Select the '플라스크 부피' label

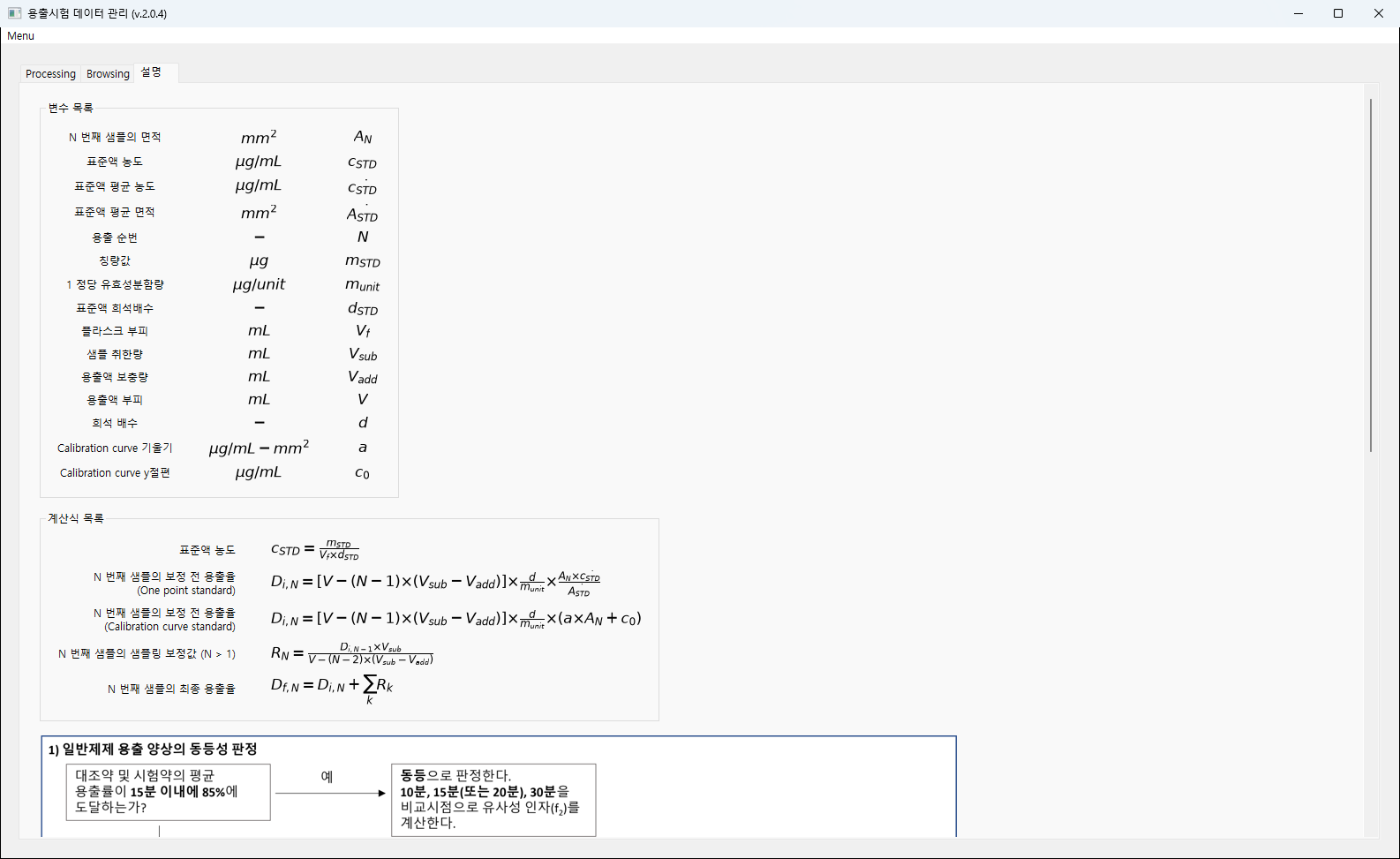click(x=115, y=331)
